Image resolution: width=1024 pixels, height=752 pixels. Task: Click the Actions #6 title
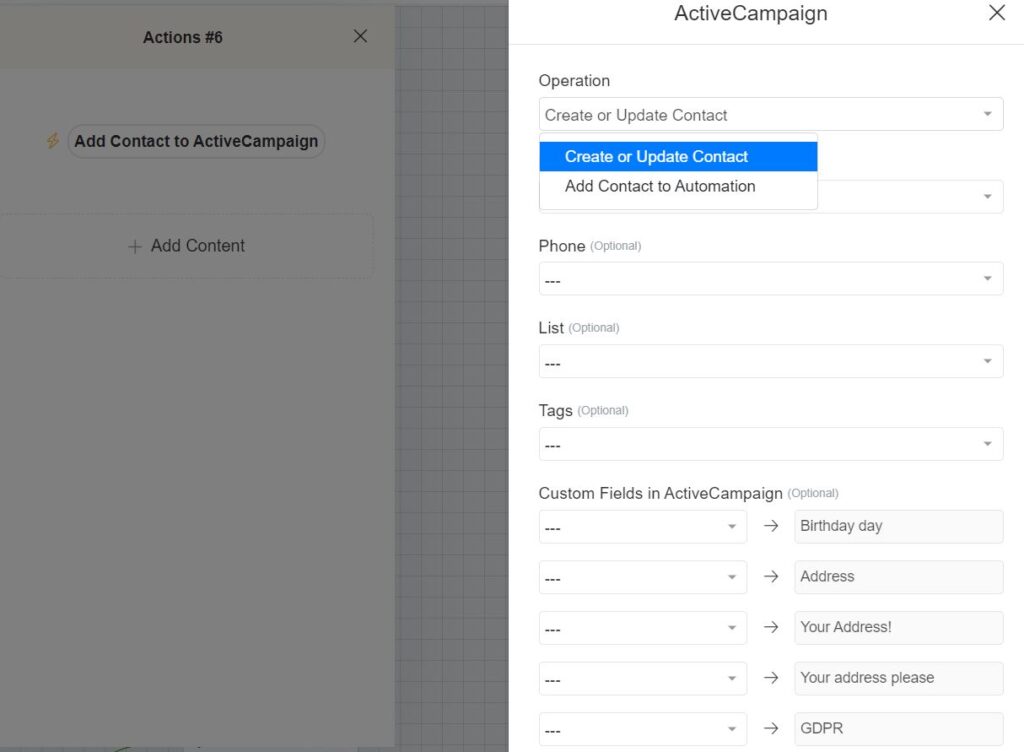coord(183,37)
